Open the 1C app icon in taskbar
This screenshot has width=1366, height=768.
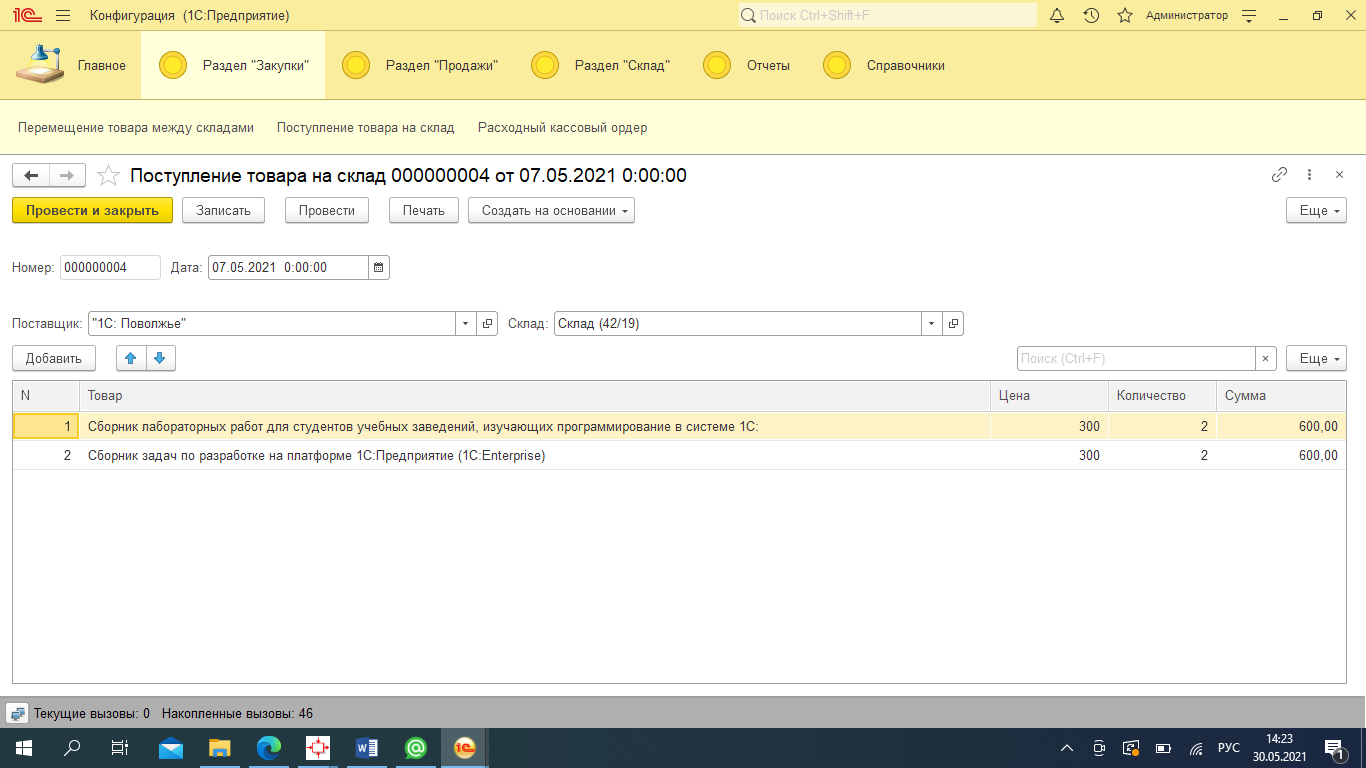pos(465,747)
